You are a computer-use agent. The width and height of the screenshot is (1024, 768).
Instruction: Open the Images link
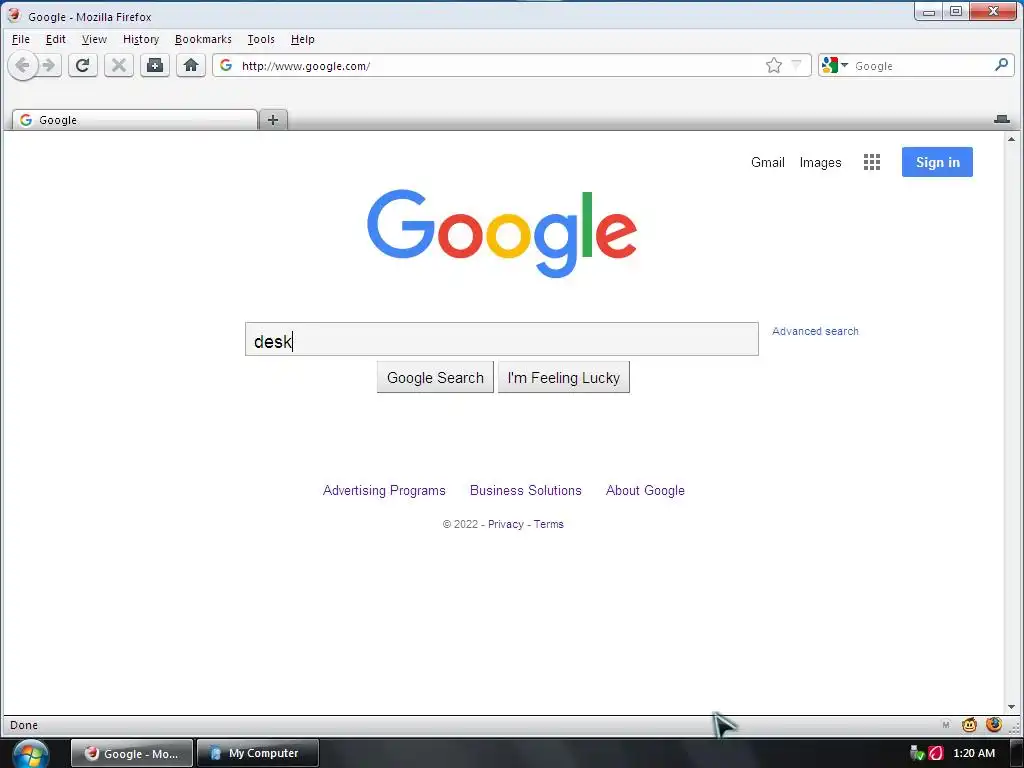pyautogui.click(x=820, y=163)
